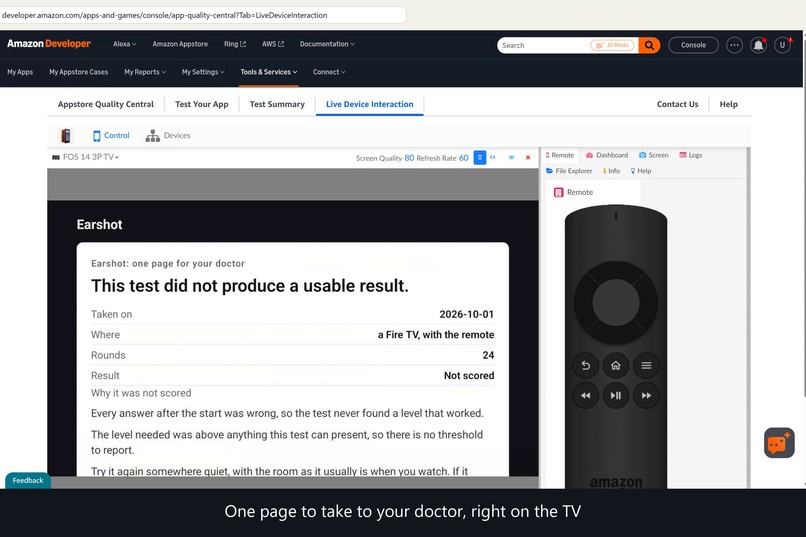Open the Test Your App tab
The image size is (806, 537).
click(202, 104)
